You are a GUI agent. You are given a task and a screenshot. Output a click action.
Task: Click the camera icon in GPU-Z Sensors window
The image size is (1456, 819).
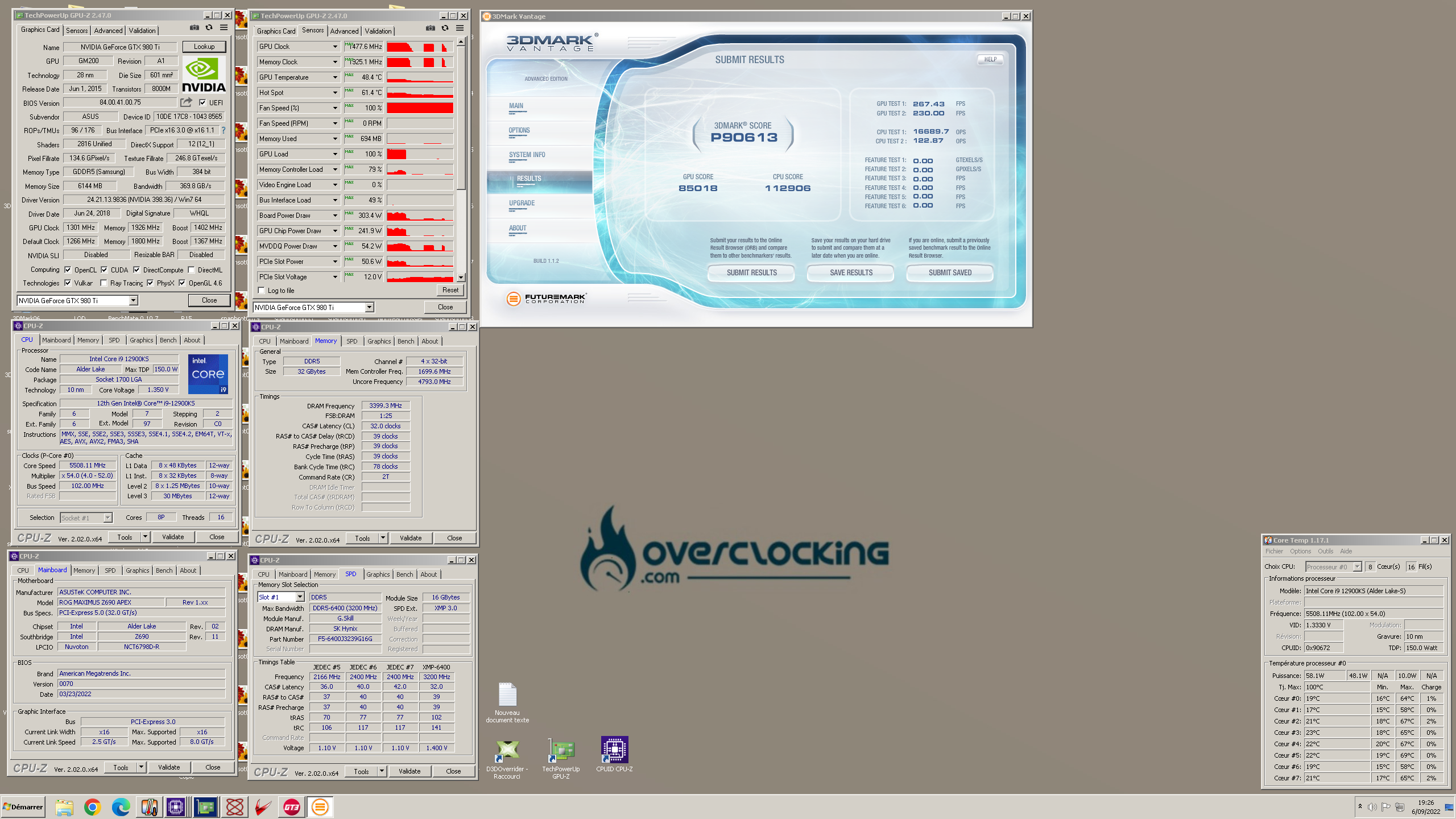tap(431, 28)
